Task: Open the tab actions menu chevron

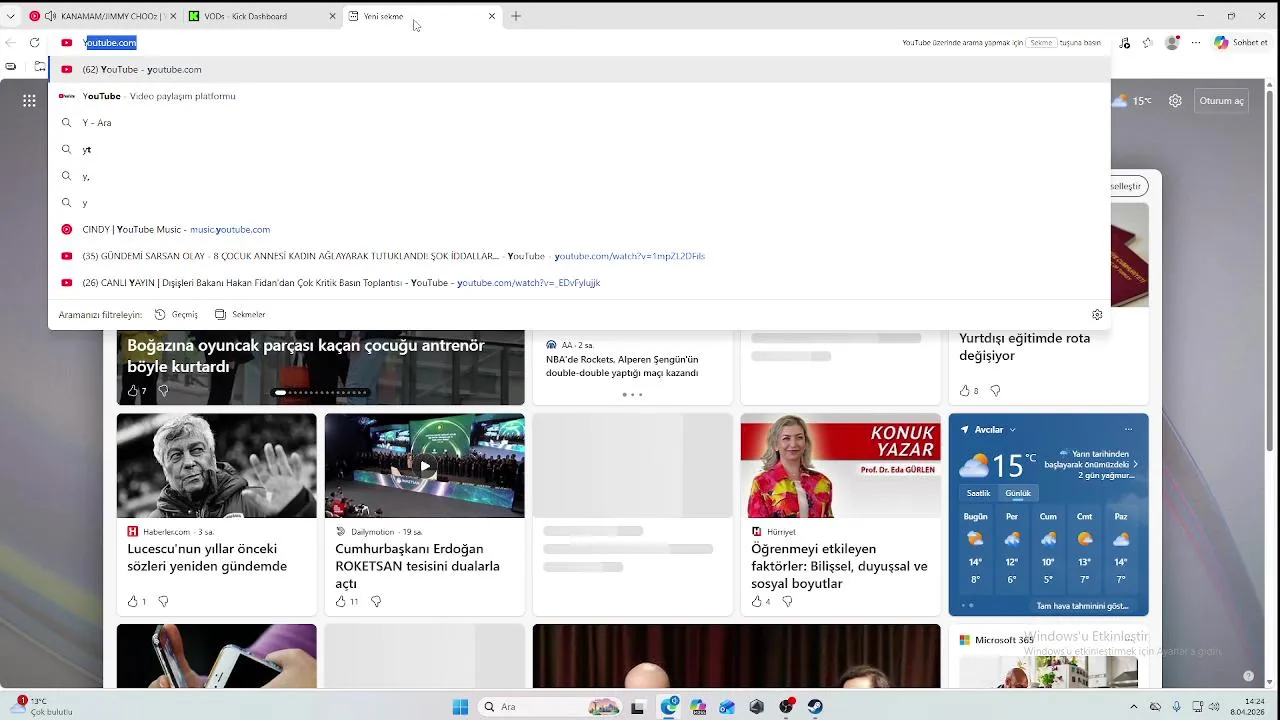Action: tap(10, 16)
